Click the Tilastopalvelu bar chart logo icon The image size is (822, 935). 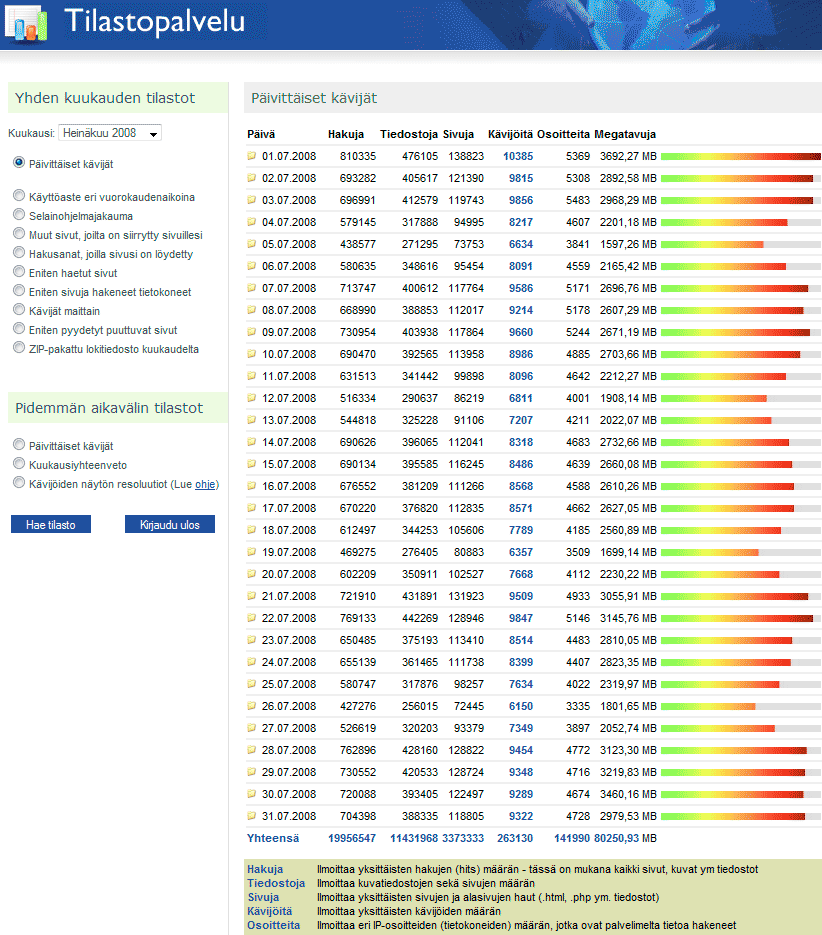[26, 24]
